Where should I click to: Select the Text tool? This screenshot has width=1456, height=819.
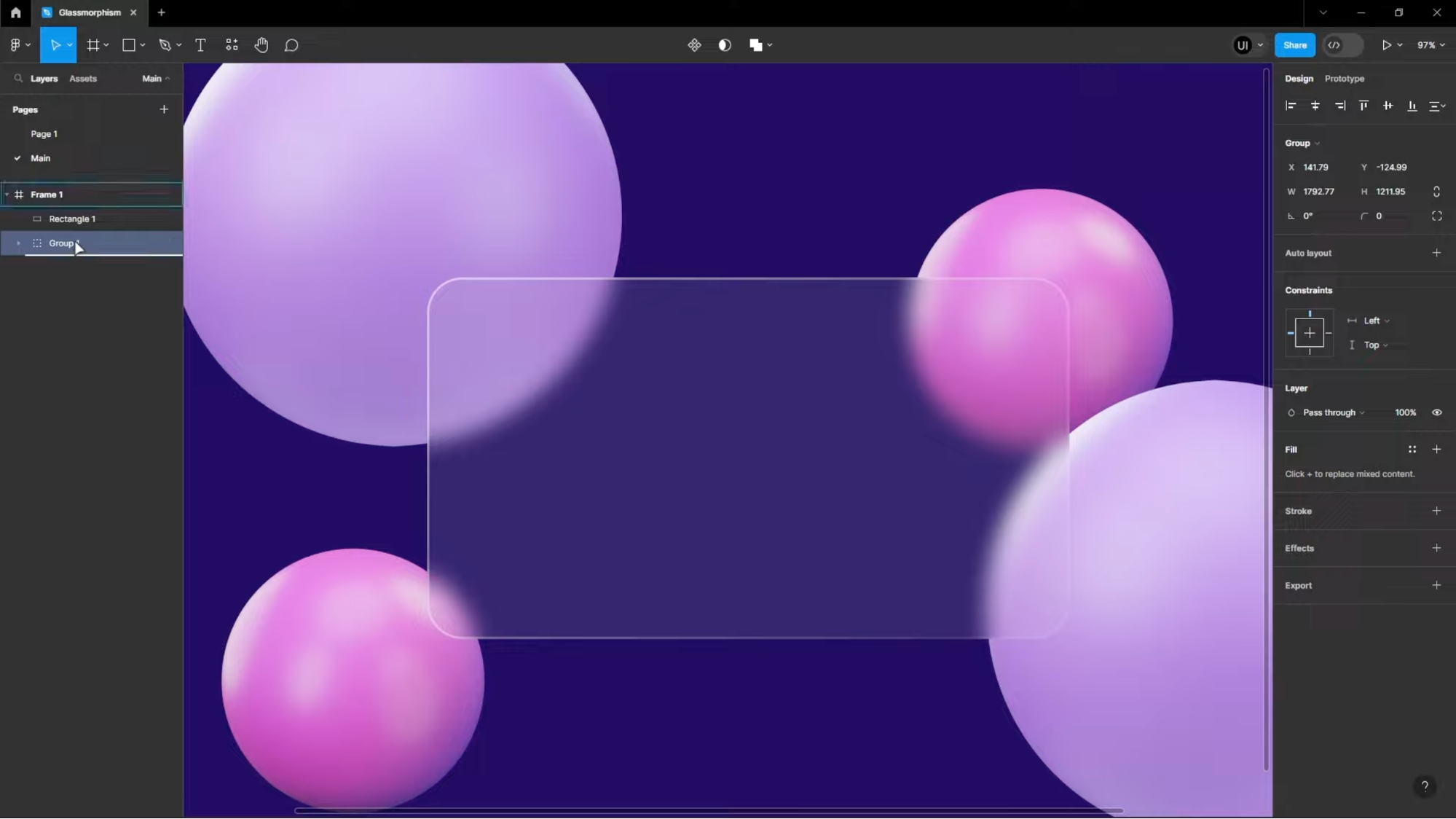coord(200,45)
